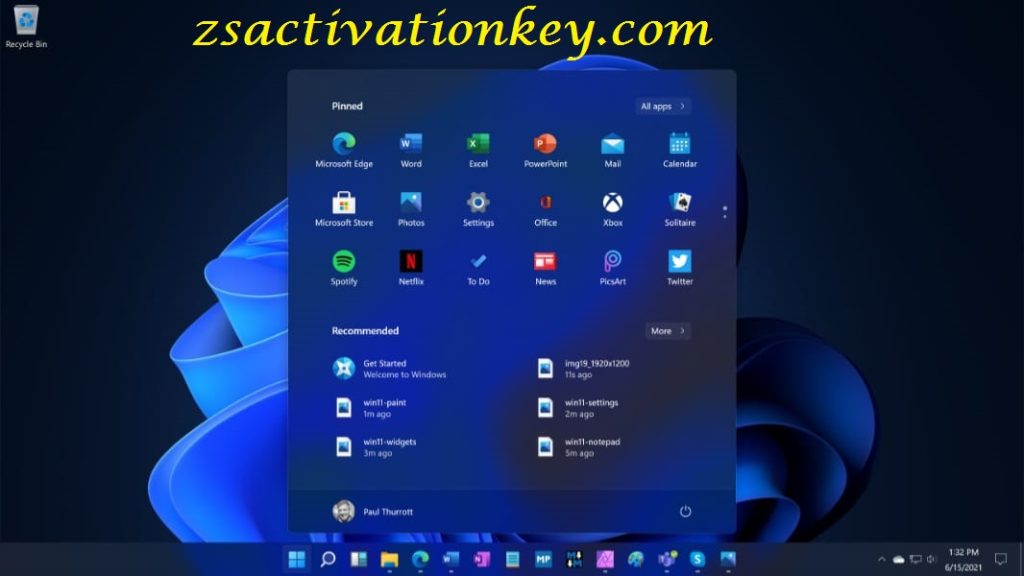Expand More recommended items
This screenshot has height=576, width=1024.
pyautogui.click(x=668, y=330)
